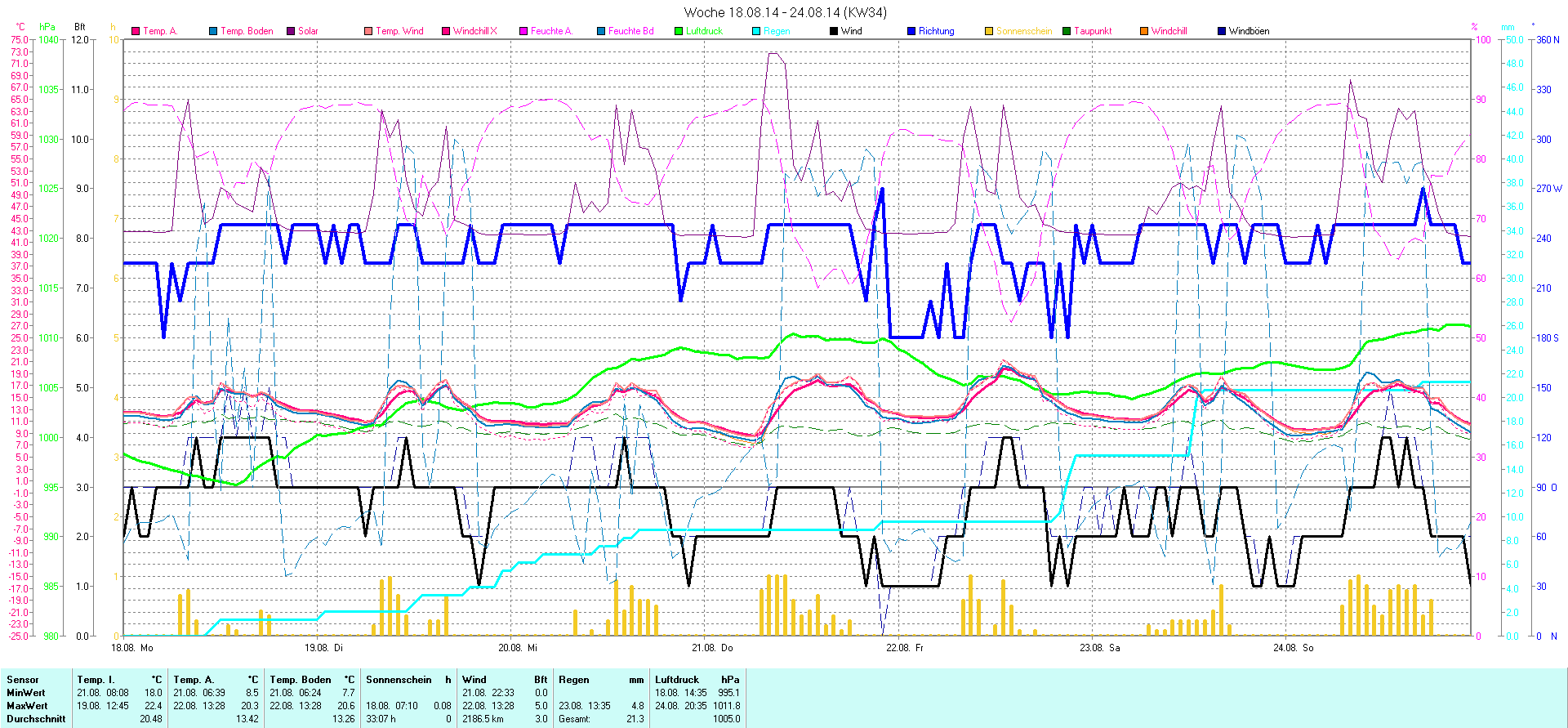This screenshot has width=1568, height=728.
Task: Select the Windchill X legend label
Action: click(474, 31)
